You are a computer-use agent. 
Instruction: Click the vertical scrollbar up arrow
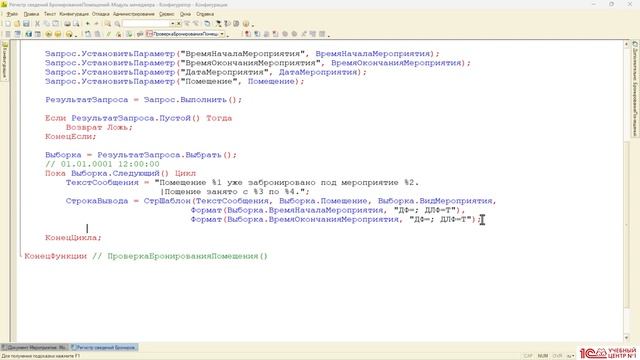tap(627, 44)
